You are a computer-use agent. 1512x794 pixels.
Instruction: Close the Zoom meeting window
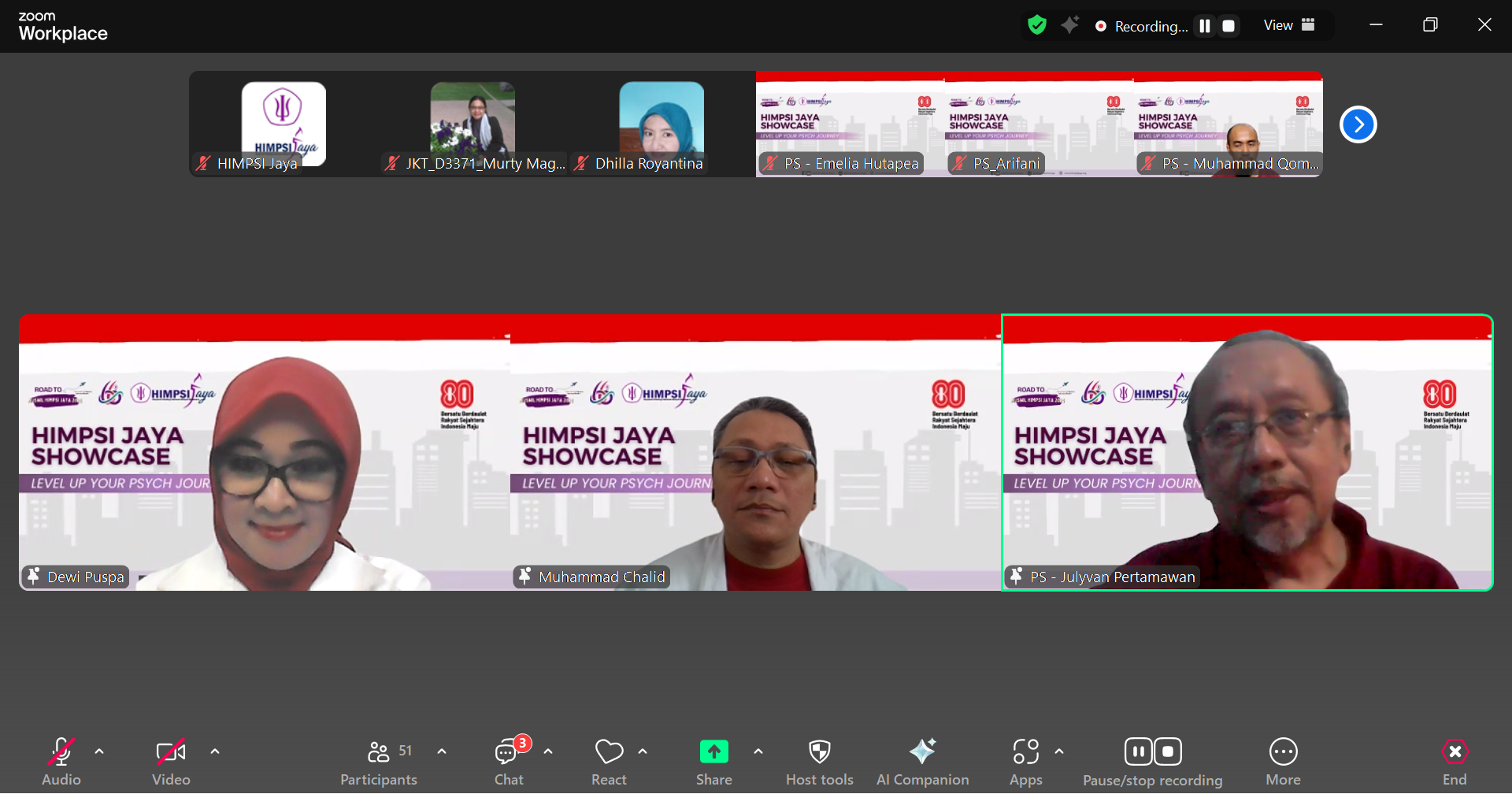(x=1484, y=25)
